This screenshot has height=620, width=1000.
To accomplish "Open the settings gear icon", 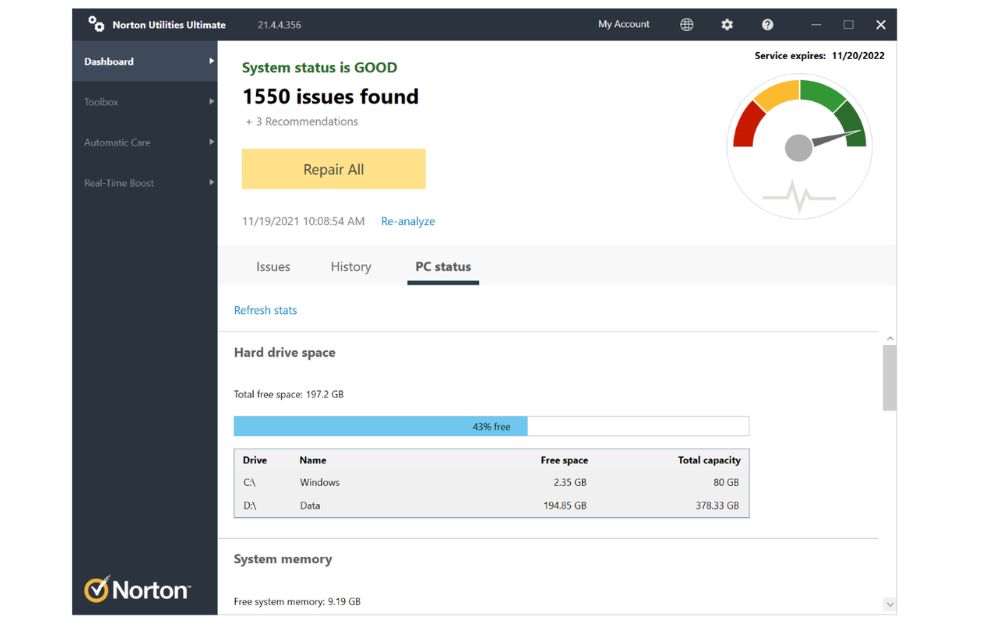I will click(726, 24).
